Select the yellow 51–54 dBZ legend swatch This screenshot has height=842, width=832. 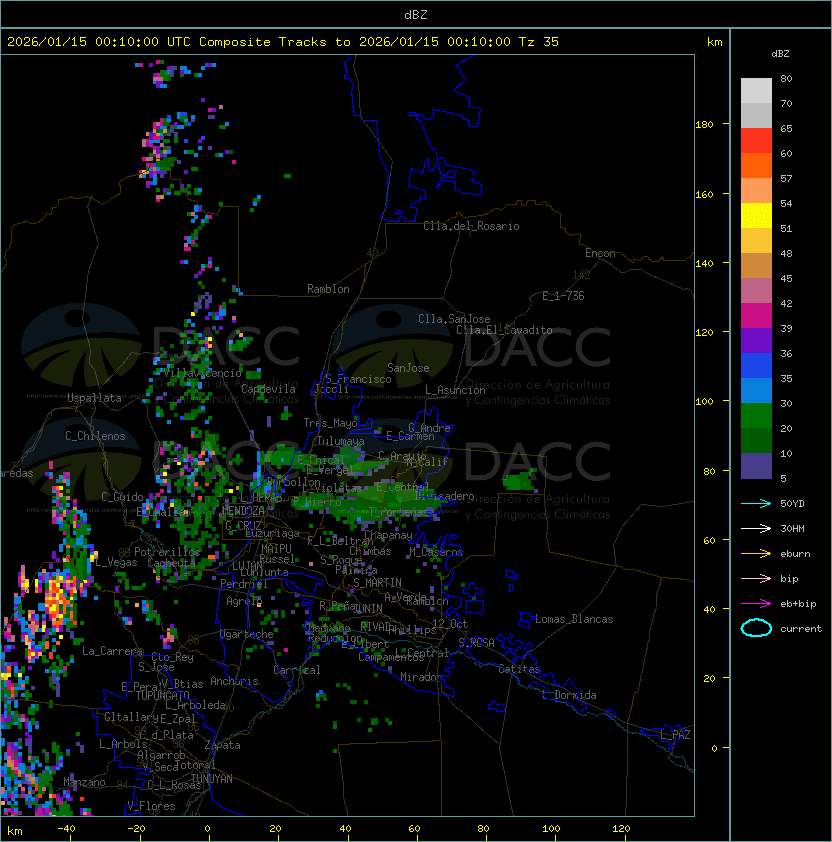click(x=756, y=216)
